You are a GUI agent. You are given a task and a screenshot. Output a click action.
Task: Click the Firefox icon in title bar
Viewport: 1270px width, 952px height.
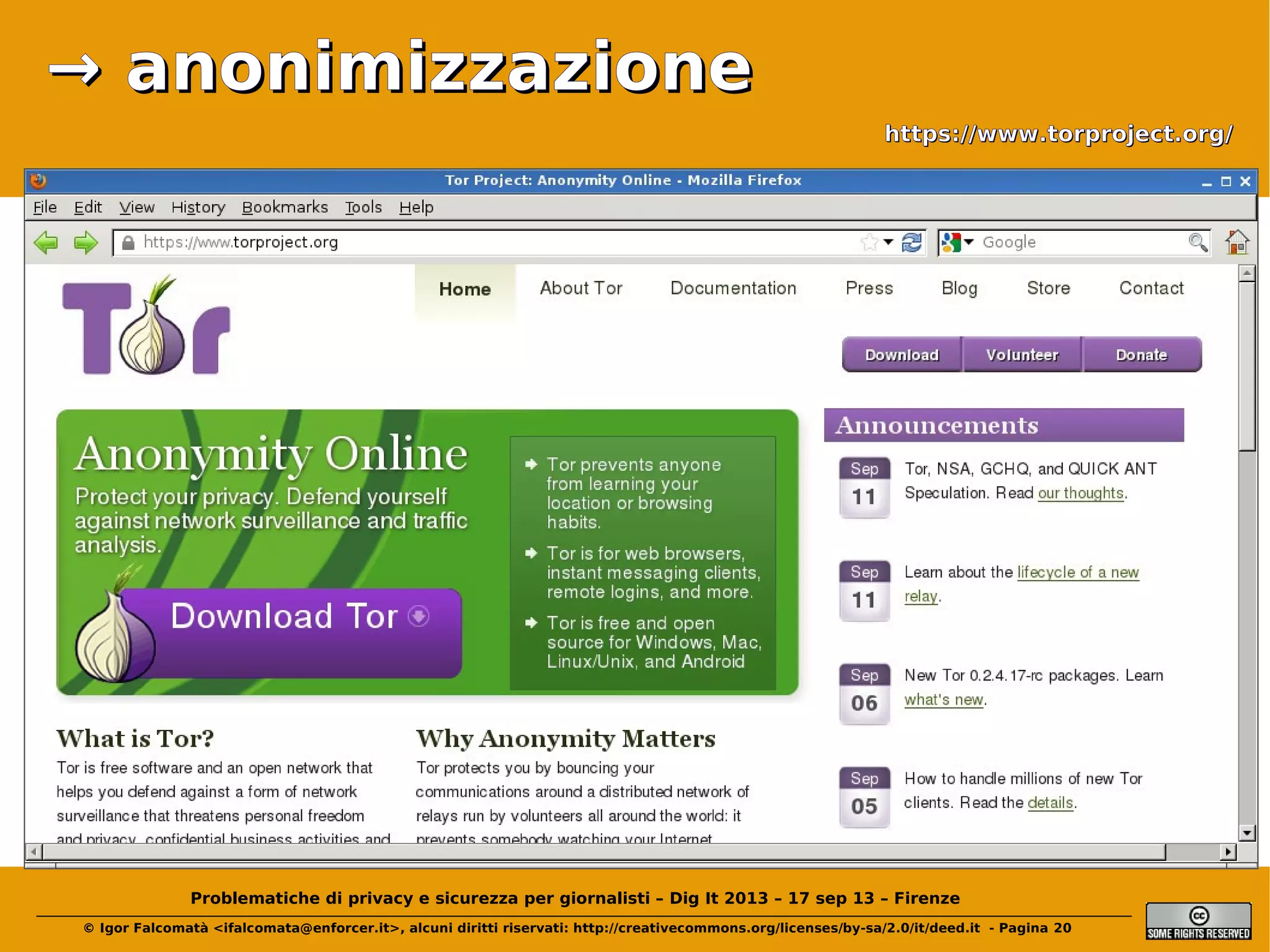(x=38, y=180)
